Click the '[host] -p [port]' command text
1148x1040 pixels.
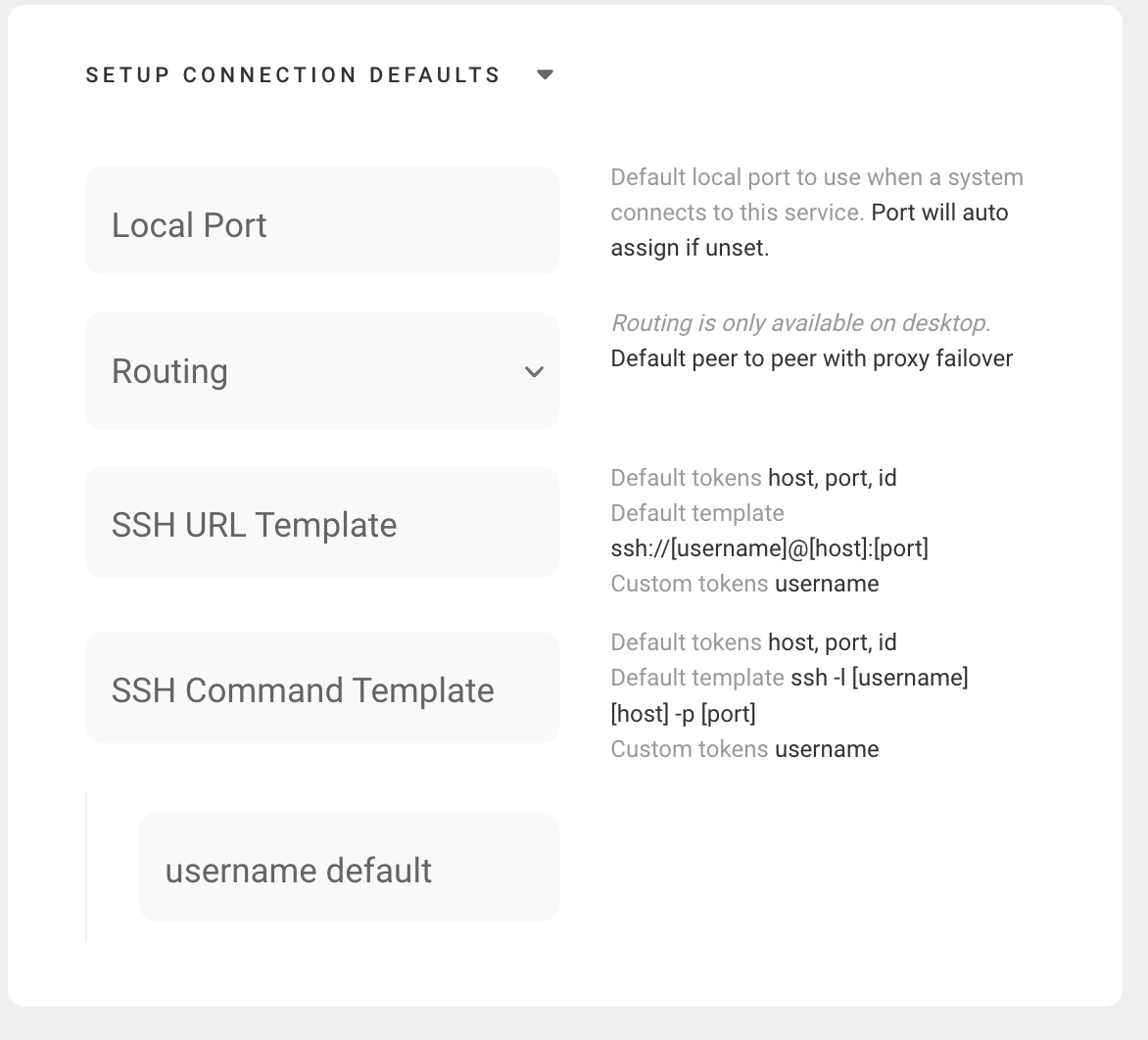(x=683, y=713)
